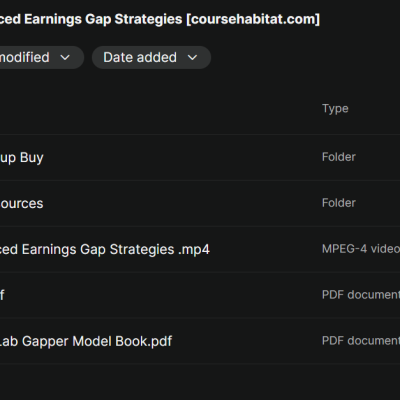Screen dimensions: 400x400
Task: Select the Gapper Model Book.pdf file
Action: (86, 341)
